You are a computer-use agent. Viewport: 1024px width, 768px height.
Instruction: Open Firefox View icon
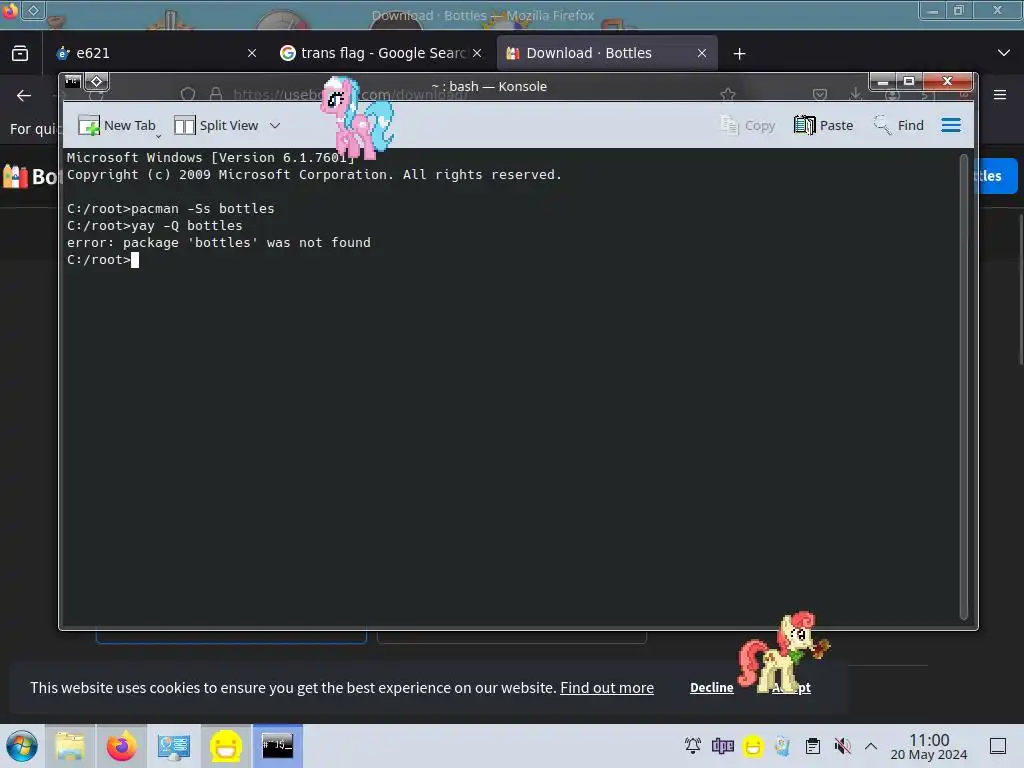point(20,54)
